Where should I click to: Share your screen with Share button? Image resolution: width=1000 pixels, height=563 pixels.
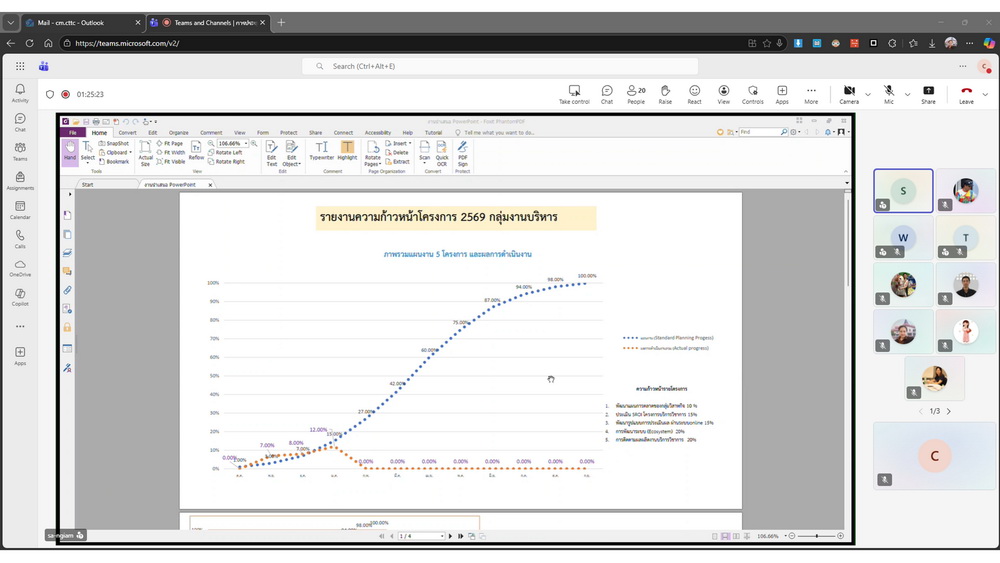pyautogui.click(x=928, y=94)
